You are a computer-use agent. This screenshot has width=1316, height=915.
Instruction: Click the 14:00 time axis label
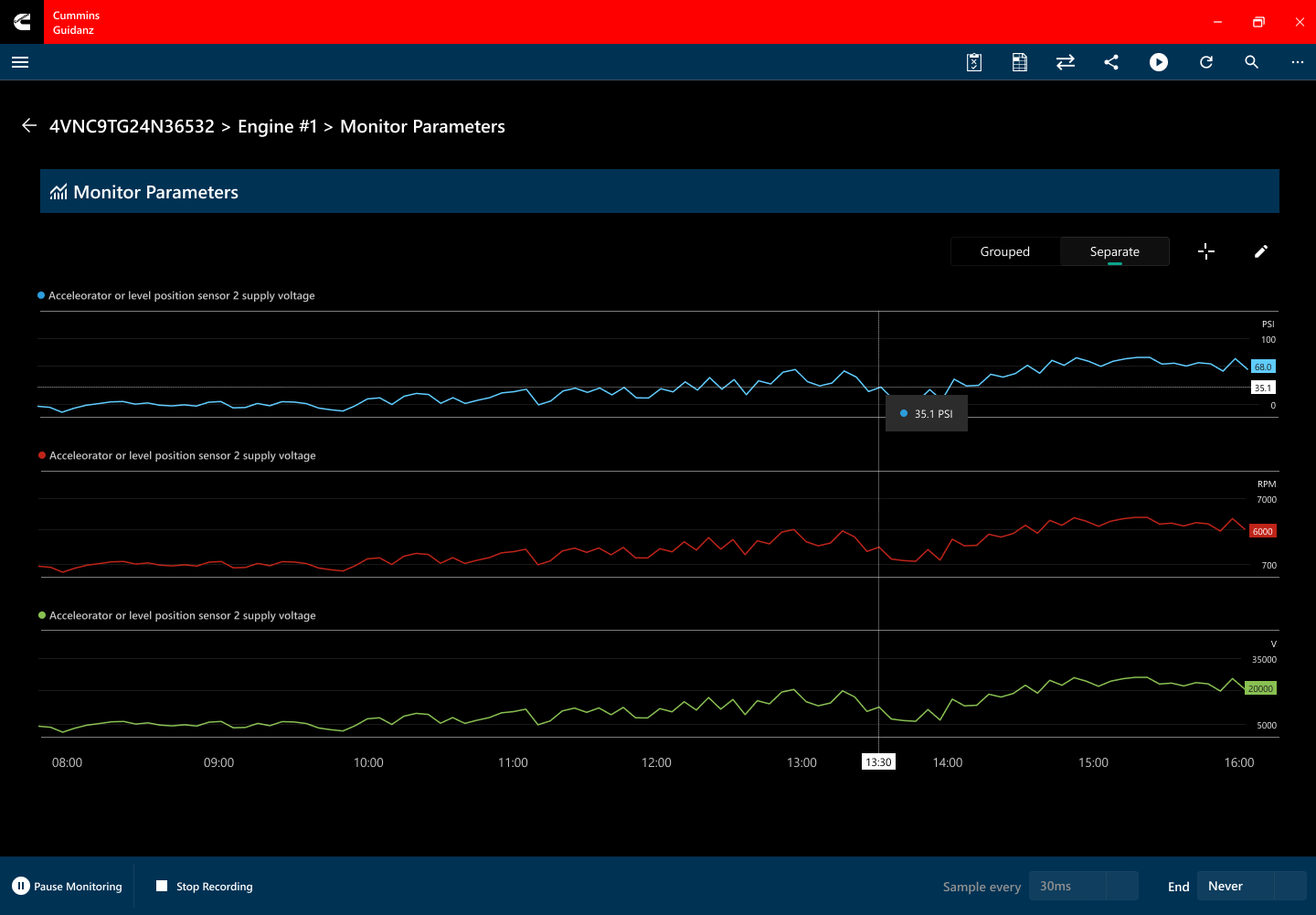coord(948,762)
